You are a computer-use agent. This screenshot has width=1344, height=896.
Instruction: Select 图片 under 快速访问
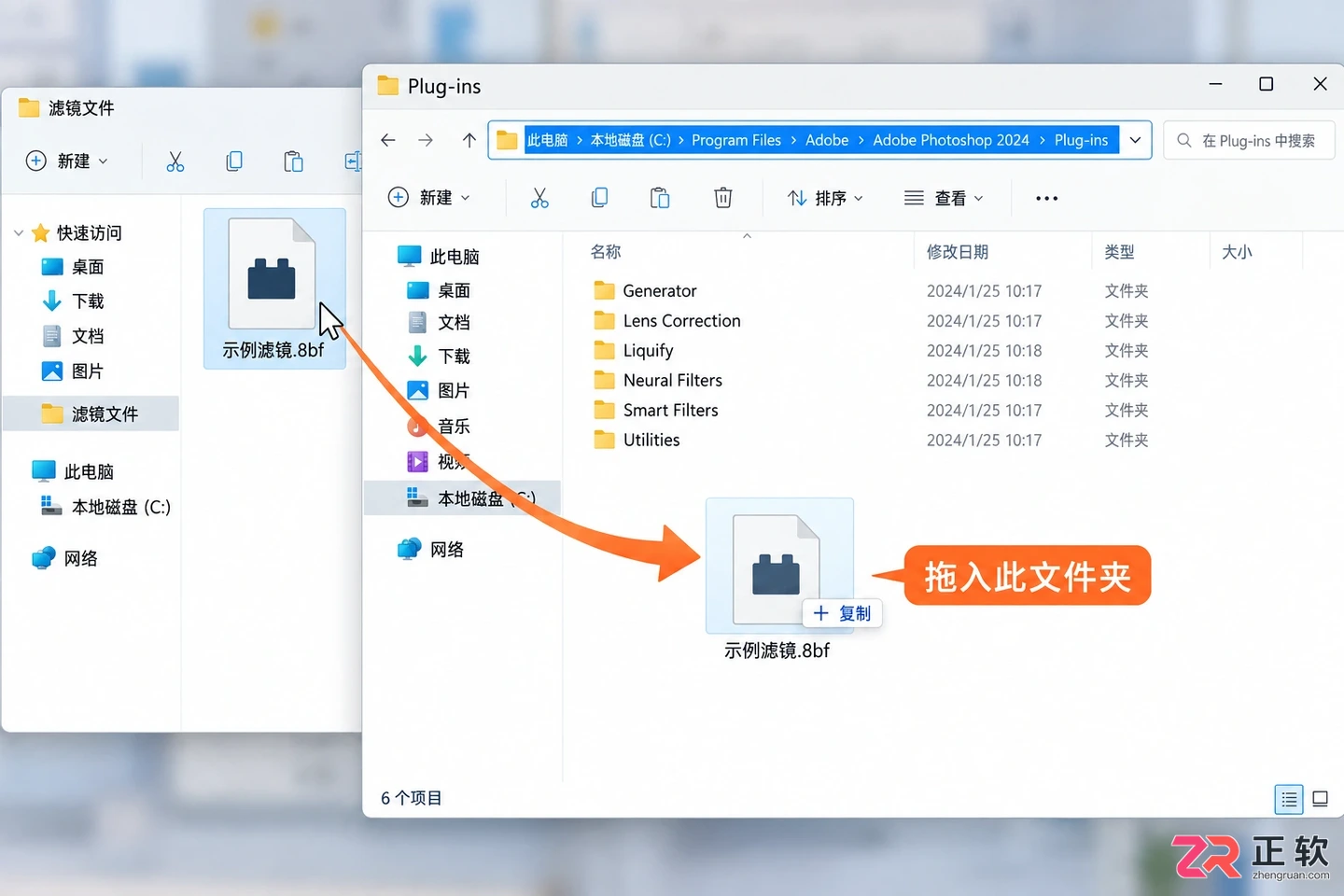[x=73, y=371]
